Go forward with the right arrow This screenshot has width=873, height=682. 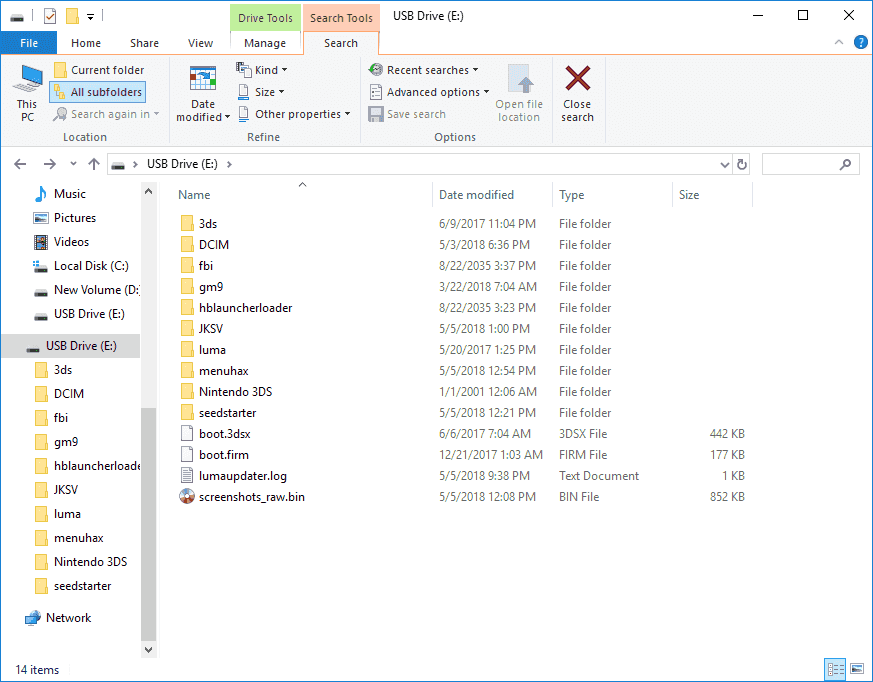pyautogui.click(x=50, y=164)
